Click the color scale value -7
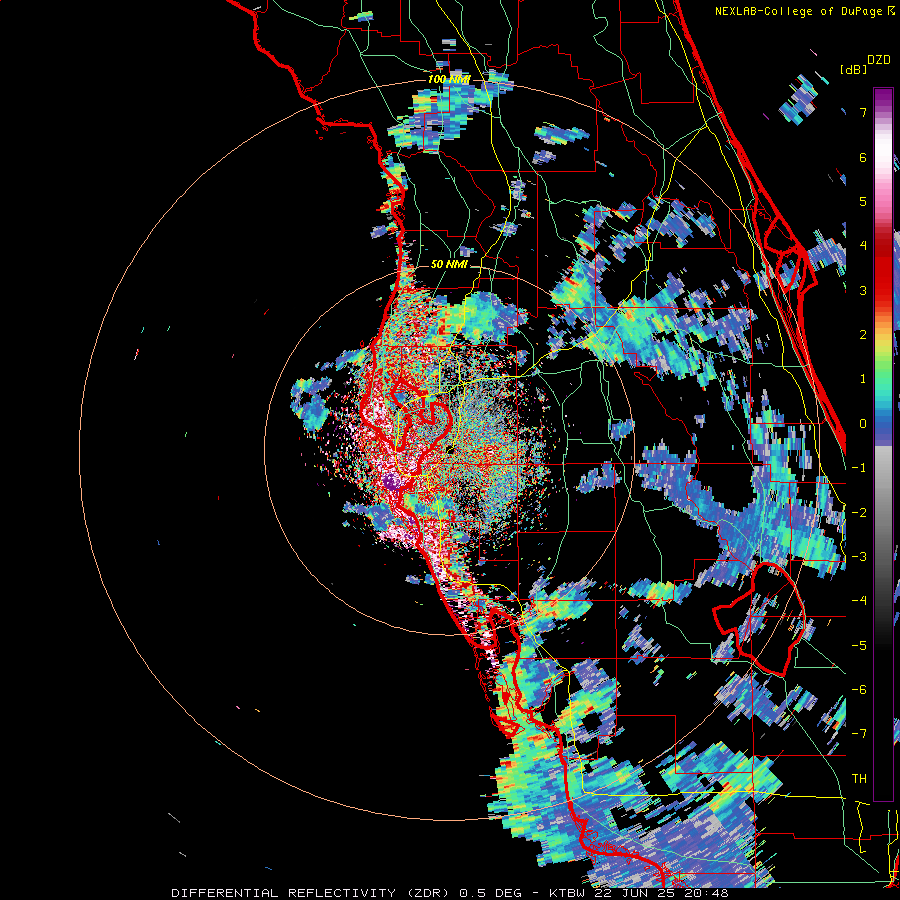The image size is (900, 900). [x=859, y=734]
